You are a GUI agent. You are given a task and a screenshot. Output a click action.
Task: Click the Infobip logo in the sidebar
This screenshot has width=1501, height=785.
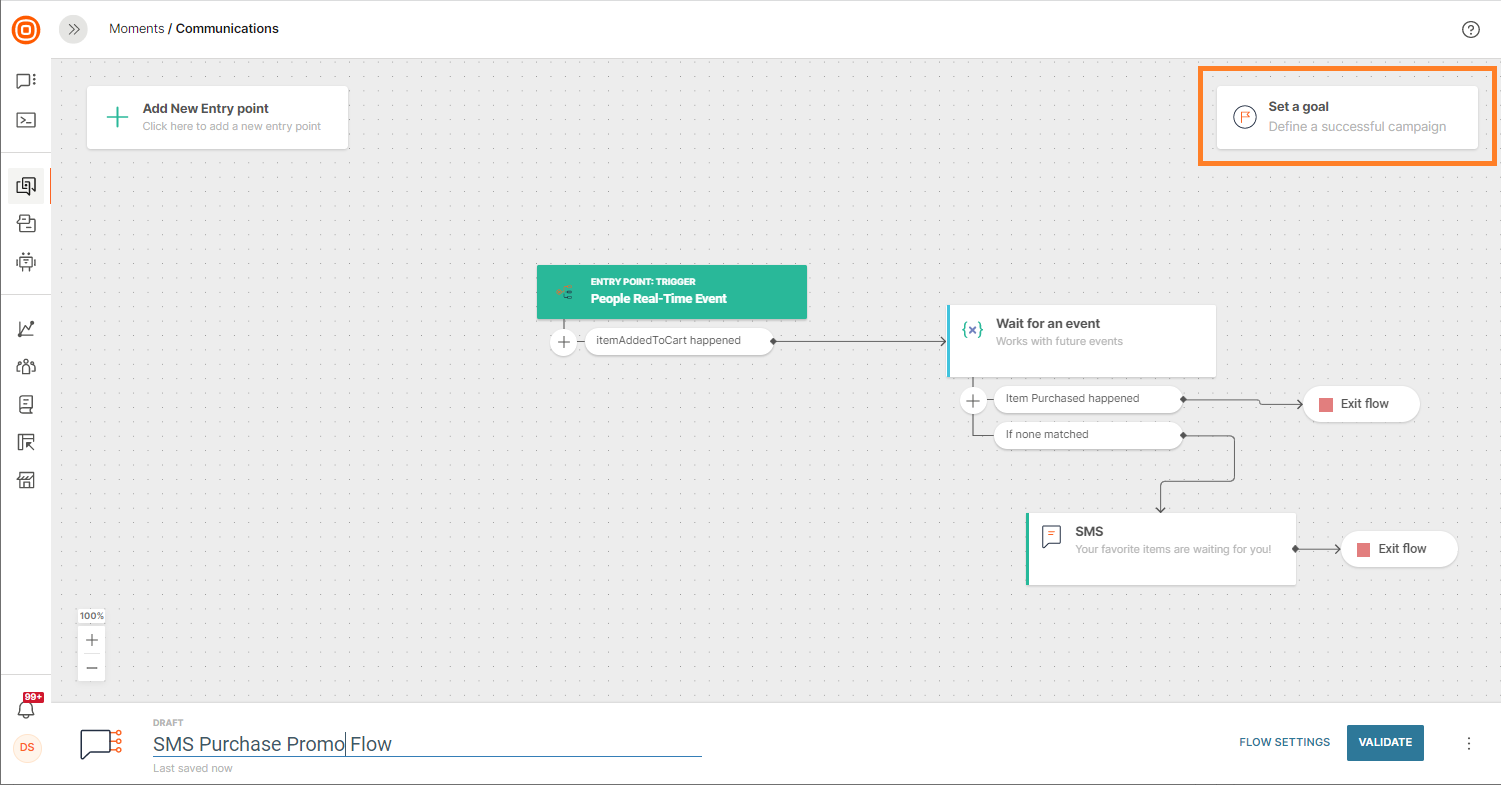pos(26,30)
